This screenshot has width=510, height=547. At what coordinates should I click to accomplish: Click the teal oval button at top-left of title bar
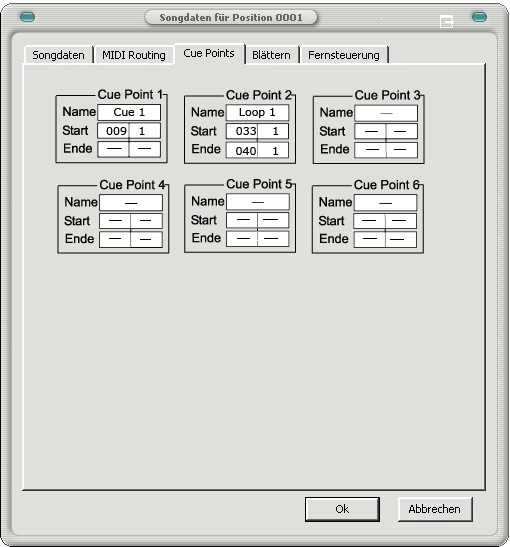tap(28, 17)
